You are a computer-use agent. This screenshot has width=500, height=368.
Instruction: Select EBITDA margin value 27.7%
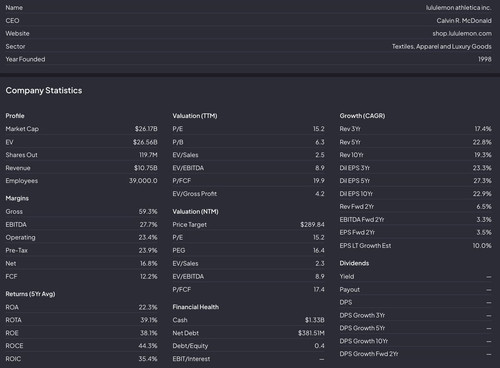click(x=148, y=225)
